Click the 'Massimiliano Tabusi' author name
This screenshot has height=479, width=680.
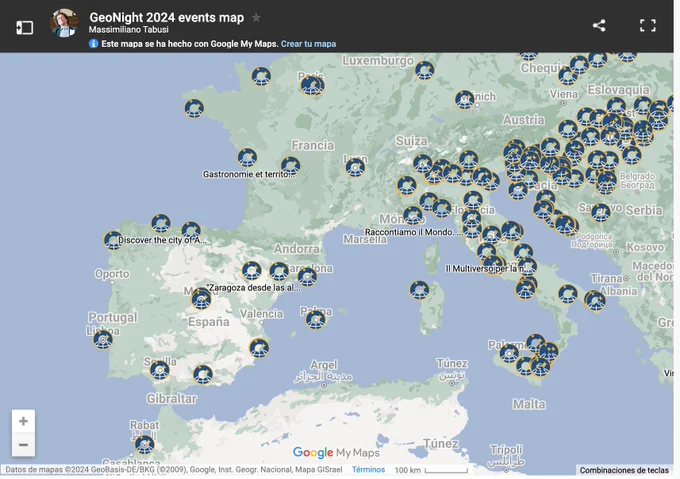[129, 30]
